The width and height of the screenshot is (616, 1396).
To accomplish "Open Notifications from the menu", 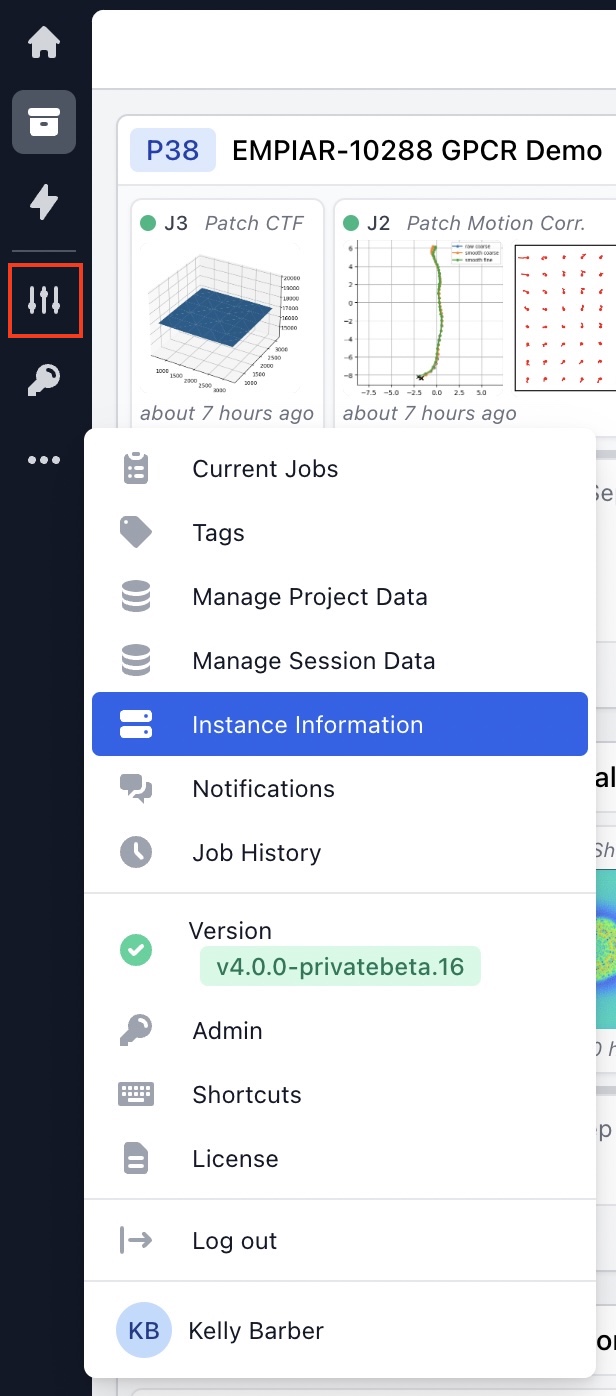I will click(x=263, y=789).
